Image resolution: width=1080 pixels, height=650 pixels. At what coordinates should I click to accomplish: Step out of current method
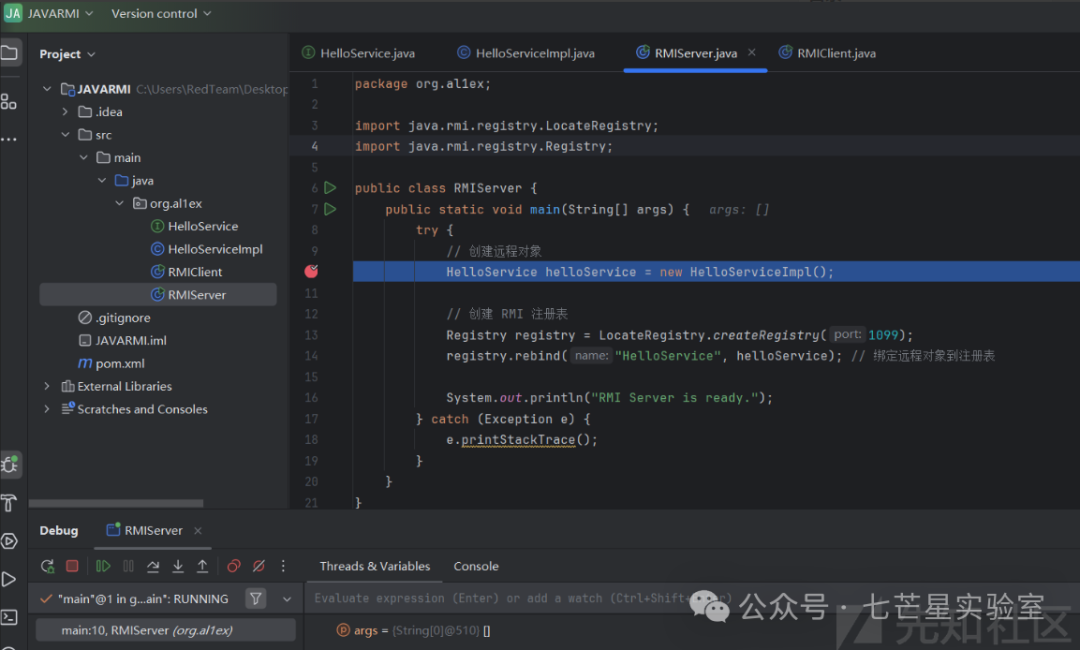[x=202, y=566]
